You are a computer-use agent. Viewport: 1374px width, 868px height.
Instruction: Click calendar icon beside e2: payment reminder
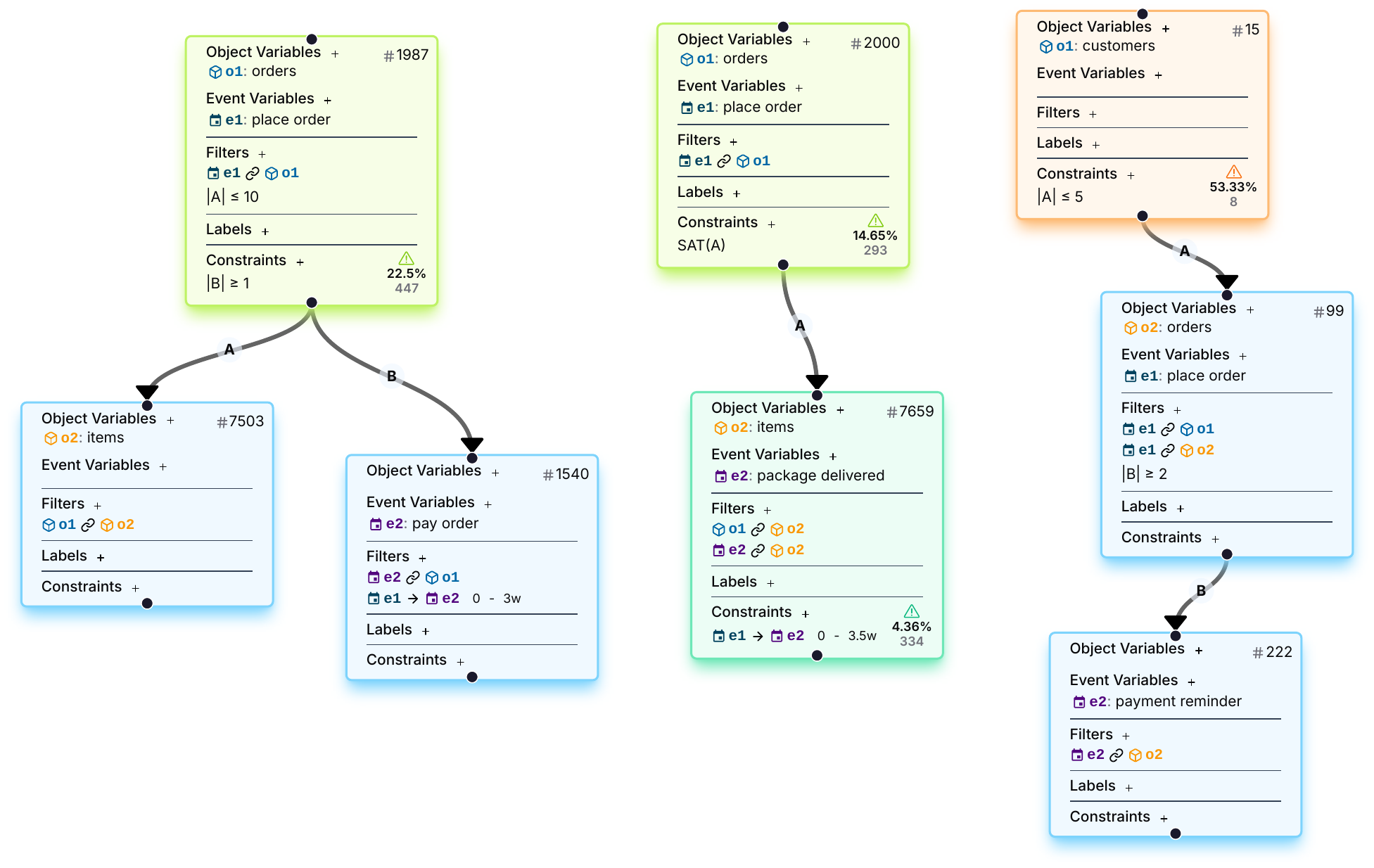(1079, 702)
